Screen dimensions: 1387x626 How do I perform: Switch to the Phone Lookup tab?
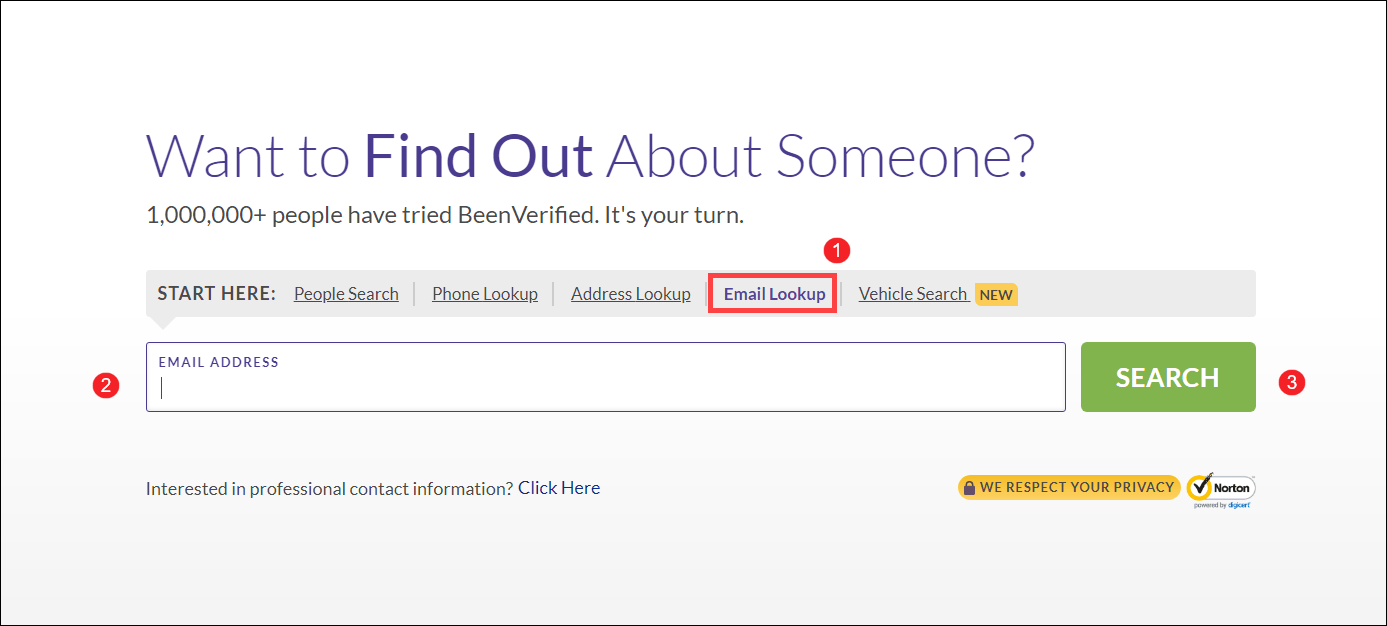tap(485, 294)
